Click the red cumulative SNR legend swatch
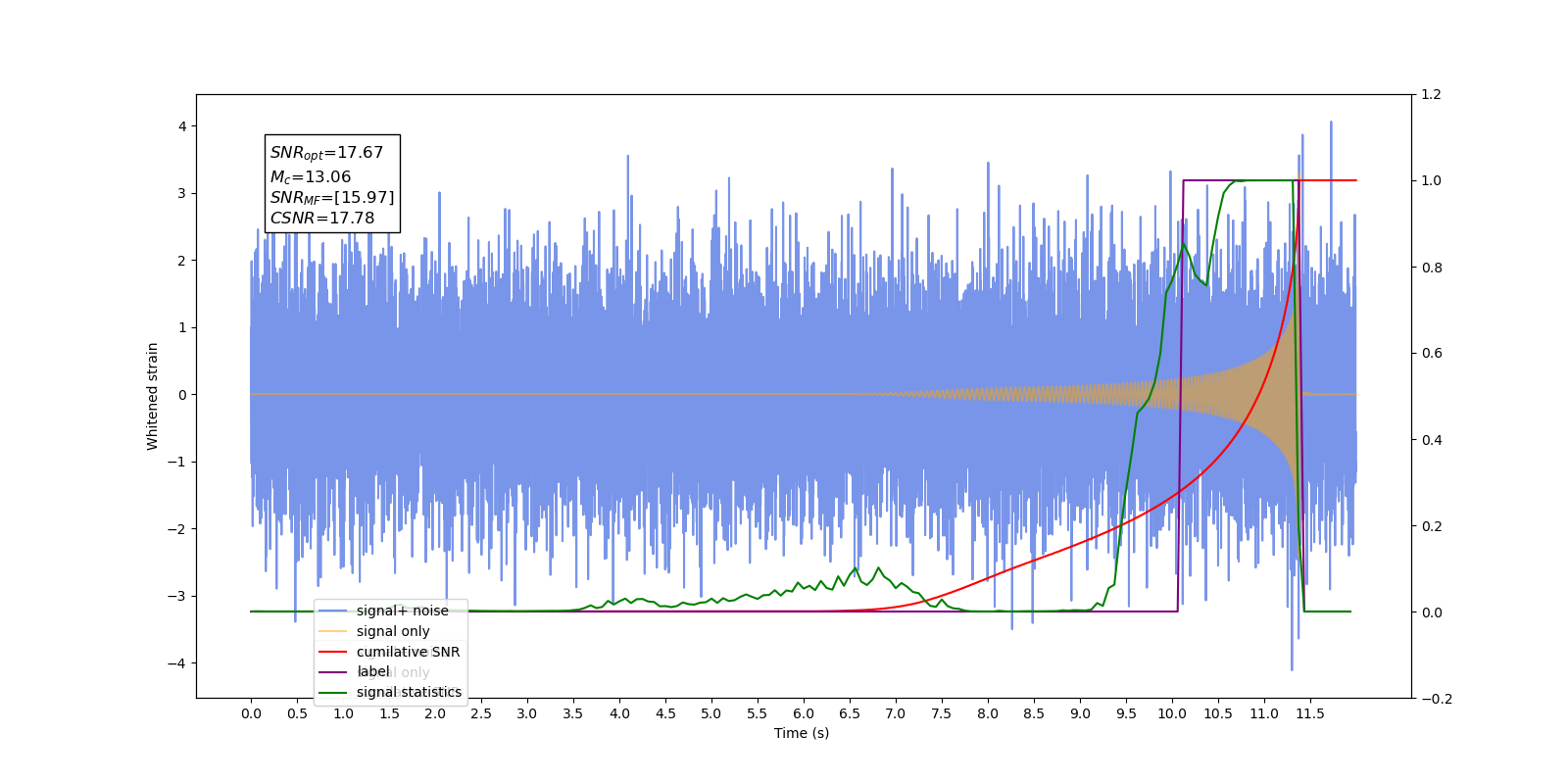The image size is (1568, 784). [x=333, y=652]
